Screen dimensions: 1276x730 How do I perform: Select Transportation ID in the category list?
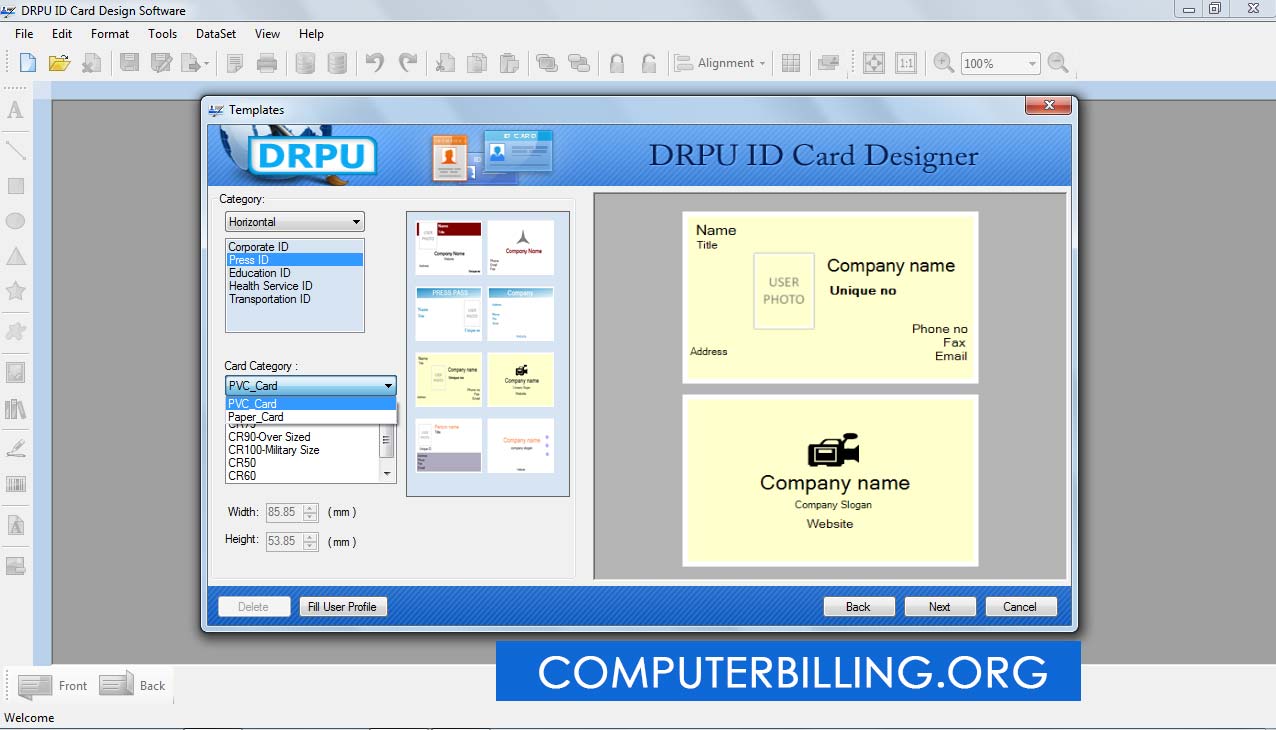tap(294, 299)
